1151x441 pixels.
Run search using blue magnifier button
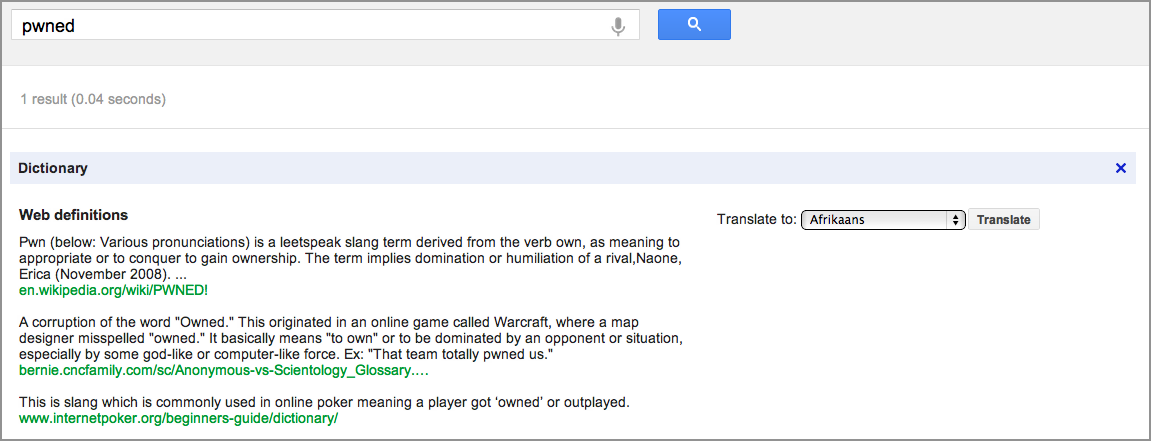coord(694,24)
